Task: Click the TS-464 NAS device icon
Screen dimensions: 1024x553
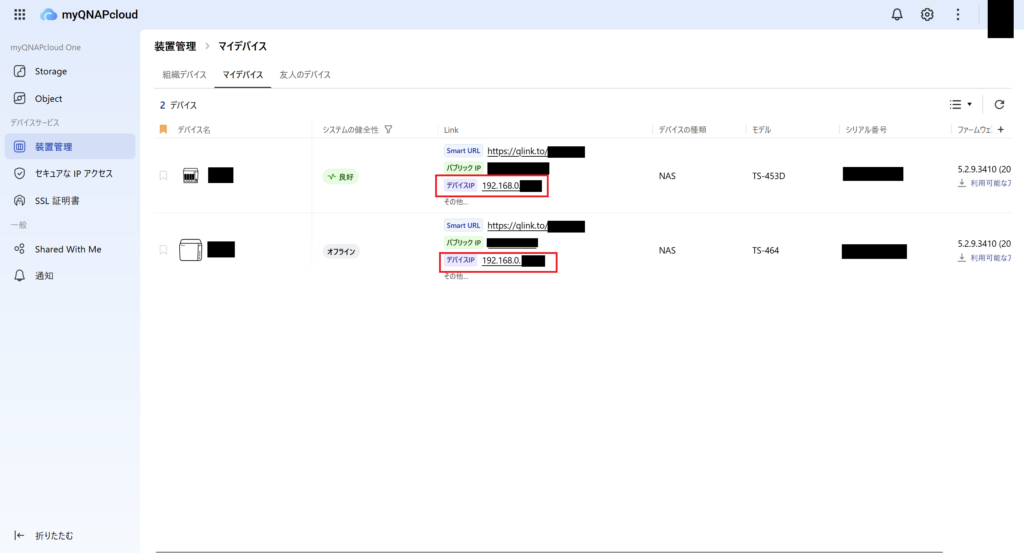Action: tap(190, 249)
